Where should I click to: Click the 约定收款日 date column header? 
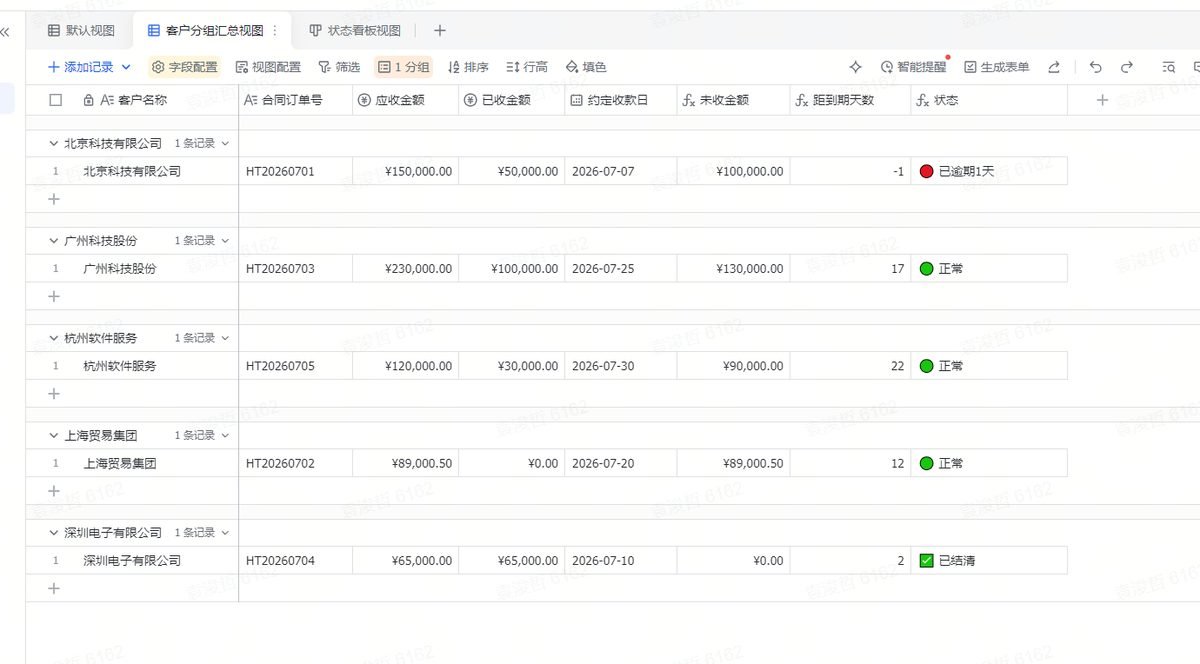coord(621,100)
